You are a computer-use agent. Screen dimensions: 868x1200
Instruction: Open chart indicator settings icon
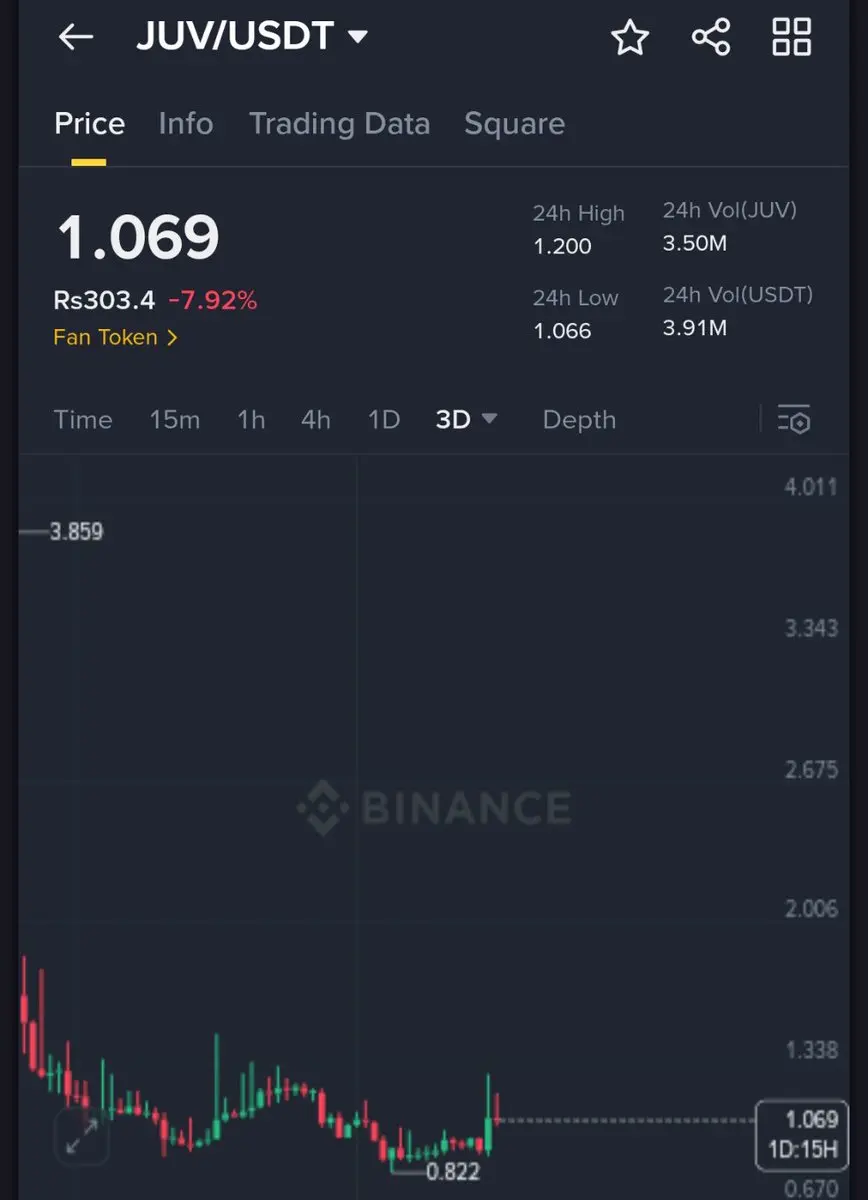(x=794, y=420)
